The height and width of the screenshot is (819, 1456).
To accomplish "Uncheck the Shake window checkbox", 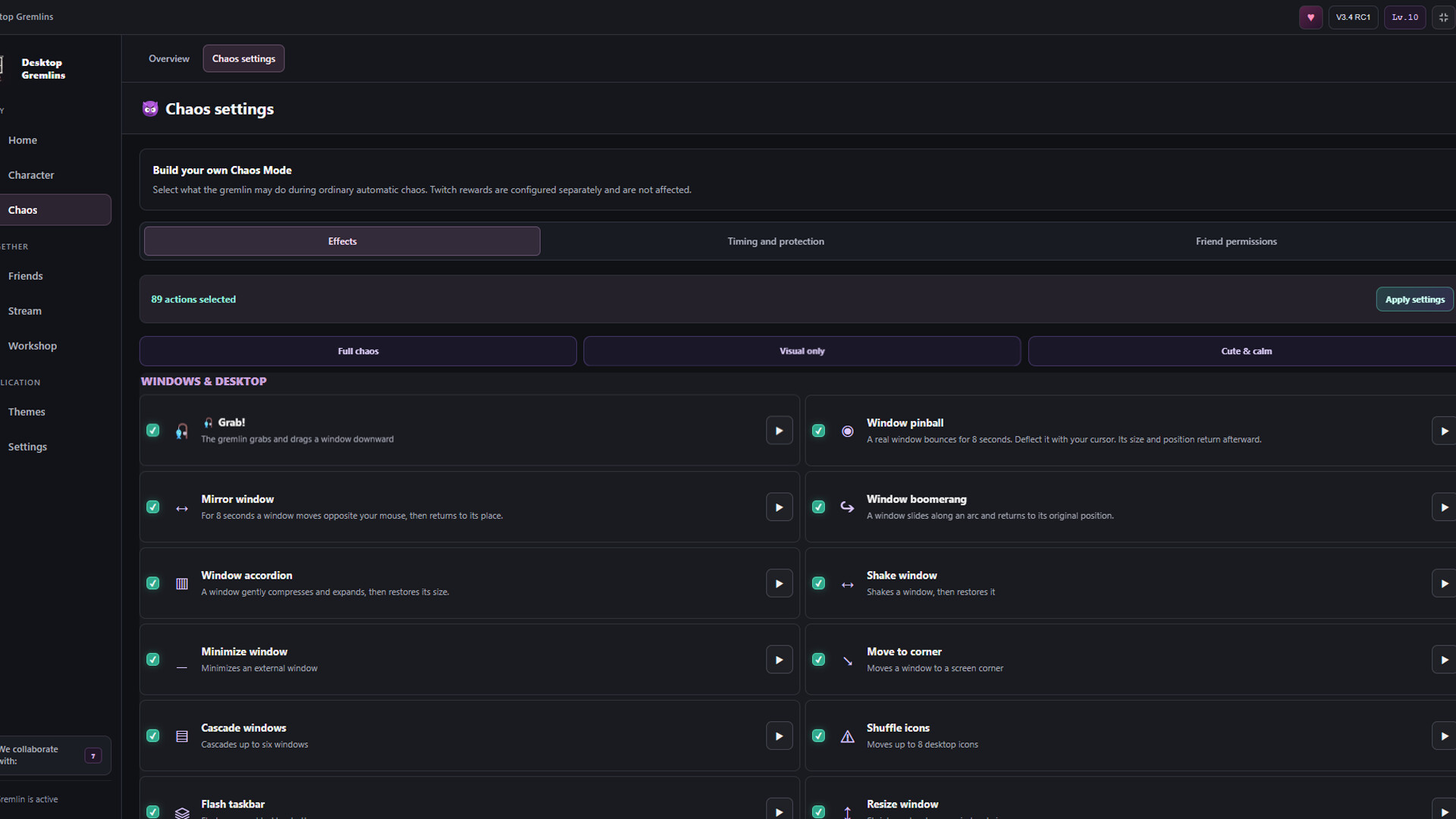I will pyautogui.click(x=819, y=583).
